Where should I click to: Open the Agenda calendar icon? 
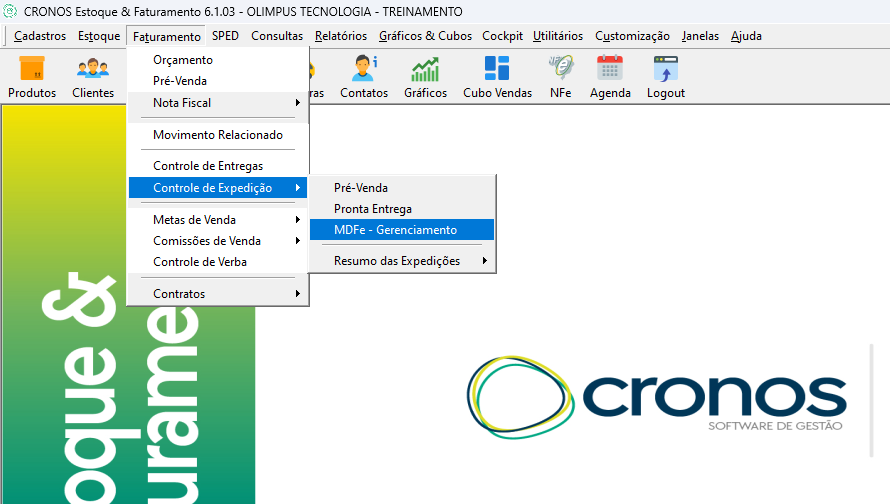[x=610, y=77]
